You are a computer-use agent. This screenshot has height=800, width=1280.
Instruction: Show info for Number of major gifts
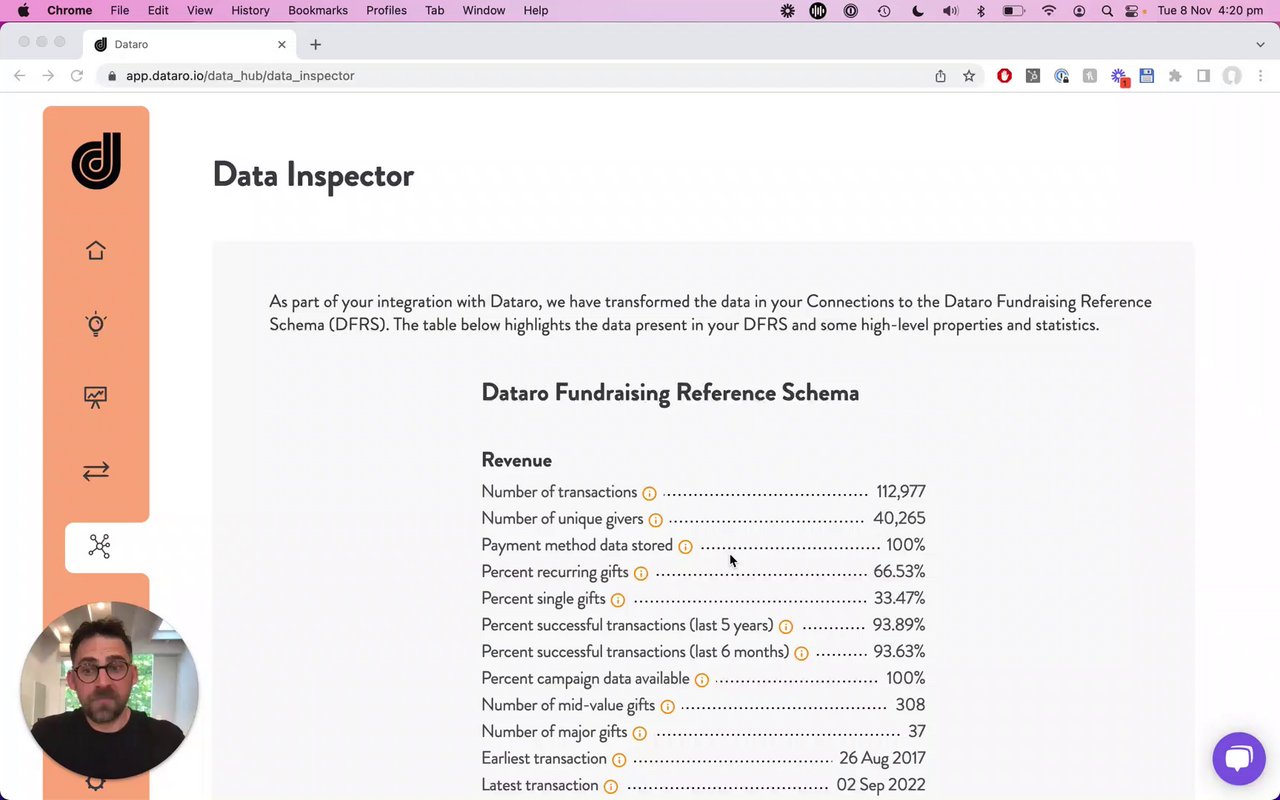(x=640, y=733)
